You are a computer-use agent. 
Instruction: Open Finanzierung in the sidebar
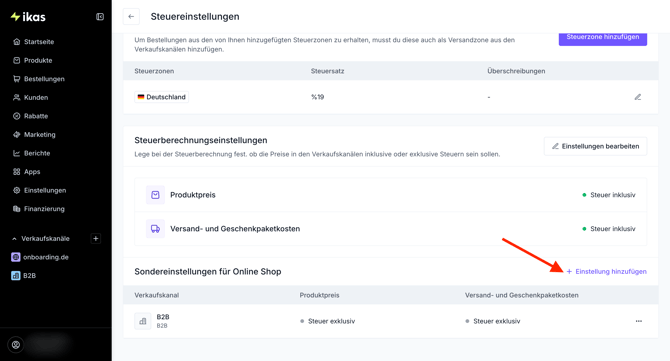click(x=44, y=209)
